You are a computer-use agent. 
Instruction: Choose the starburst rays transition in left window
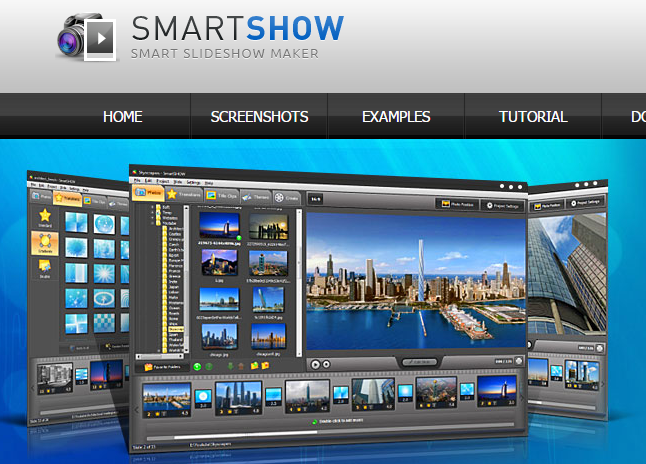(x=104, y=273)
